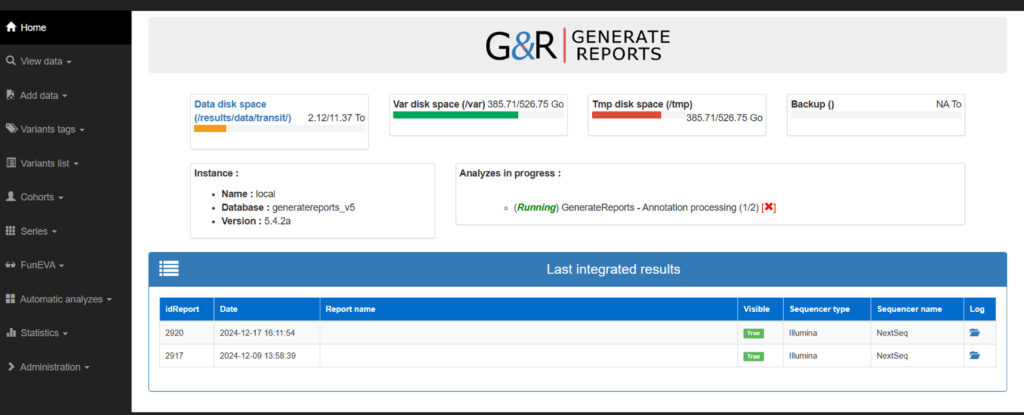The height and width of the screenshot is (415, 1024).
Task: Click the Administration chevron icon
Action: [x=10, y=367]
